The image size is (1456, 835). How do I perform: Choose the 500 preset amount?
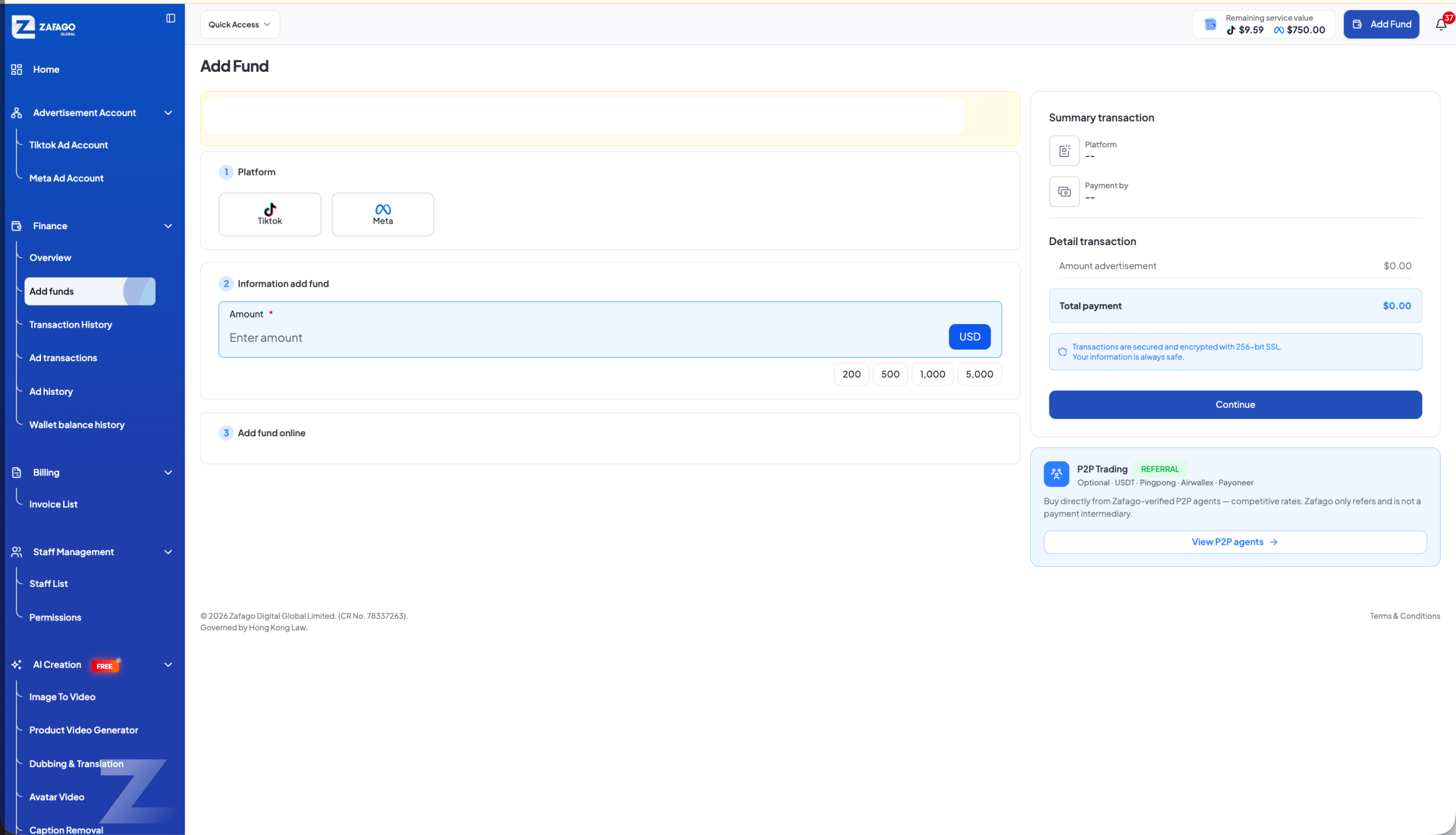[890, 374]
